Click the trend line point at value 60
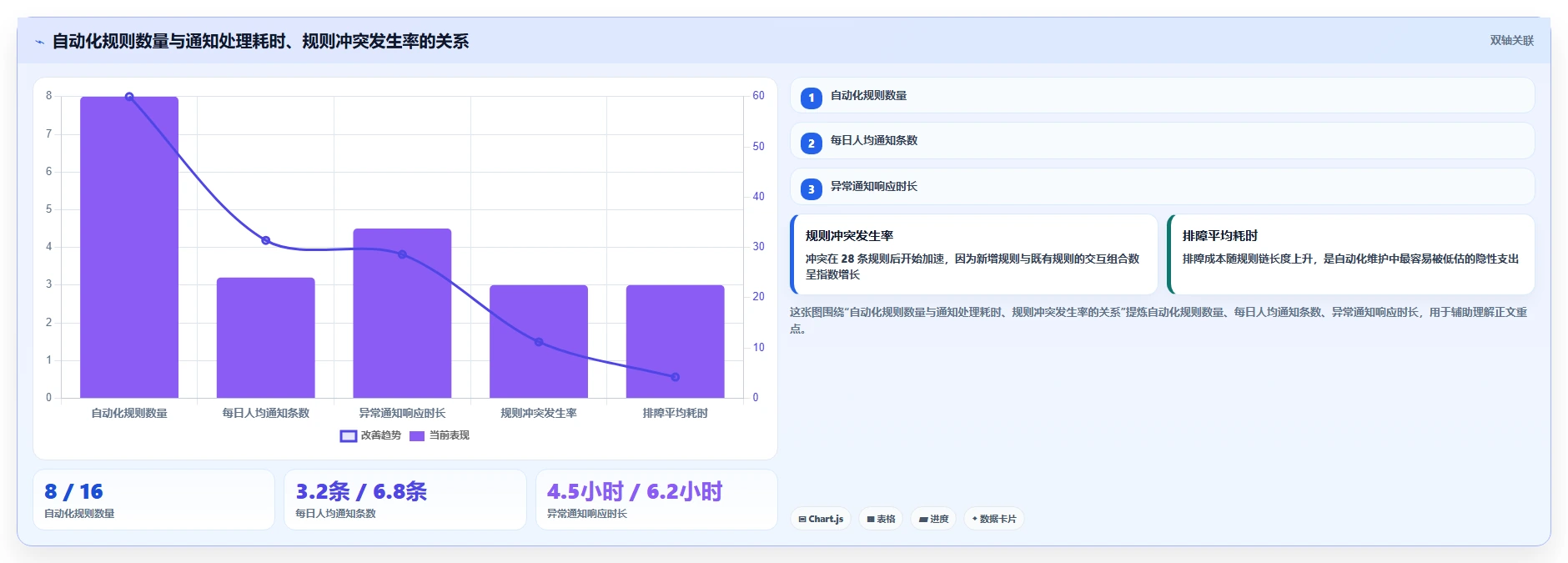This screenshot has height=563, width=1568. pos(129,97)
